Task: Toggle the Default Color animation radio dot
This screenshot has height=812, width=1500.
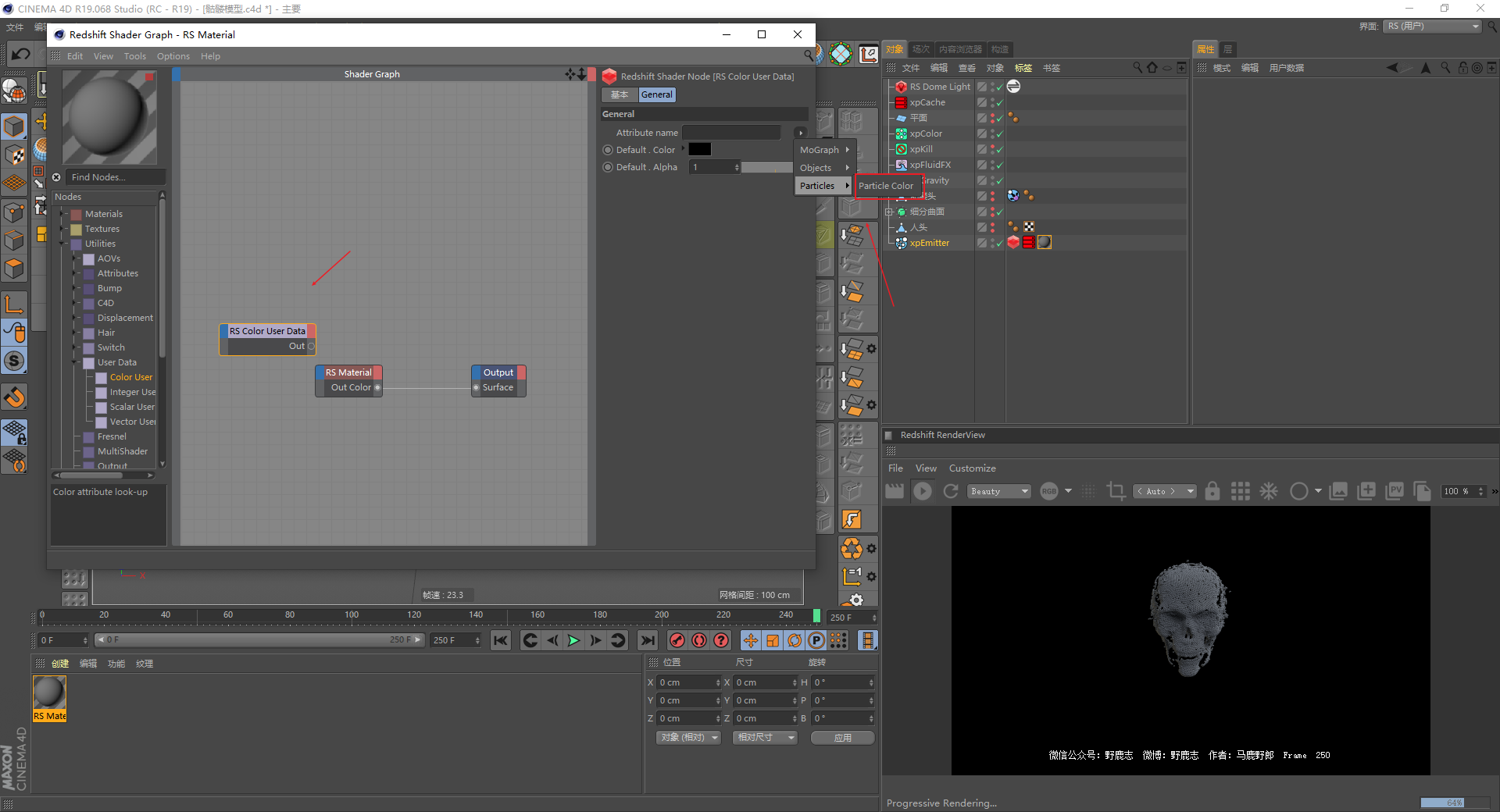Action: coord(608,150)
